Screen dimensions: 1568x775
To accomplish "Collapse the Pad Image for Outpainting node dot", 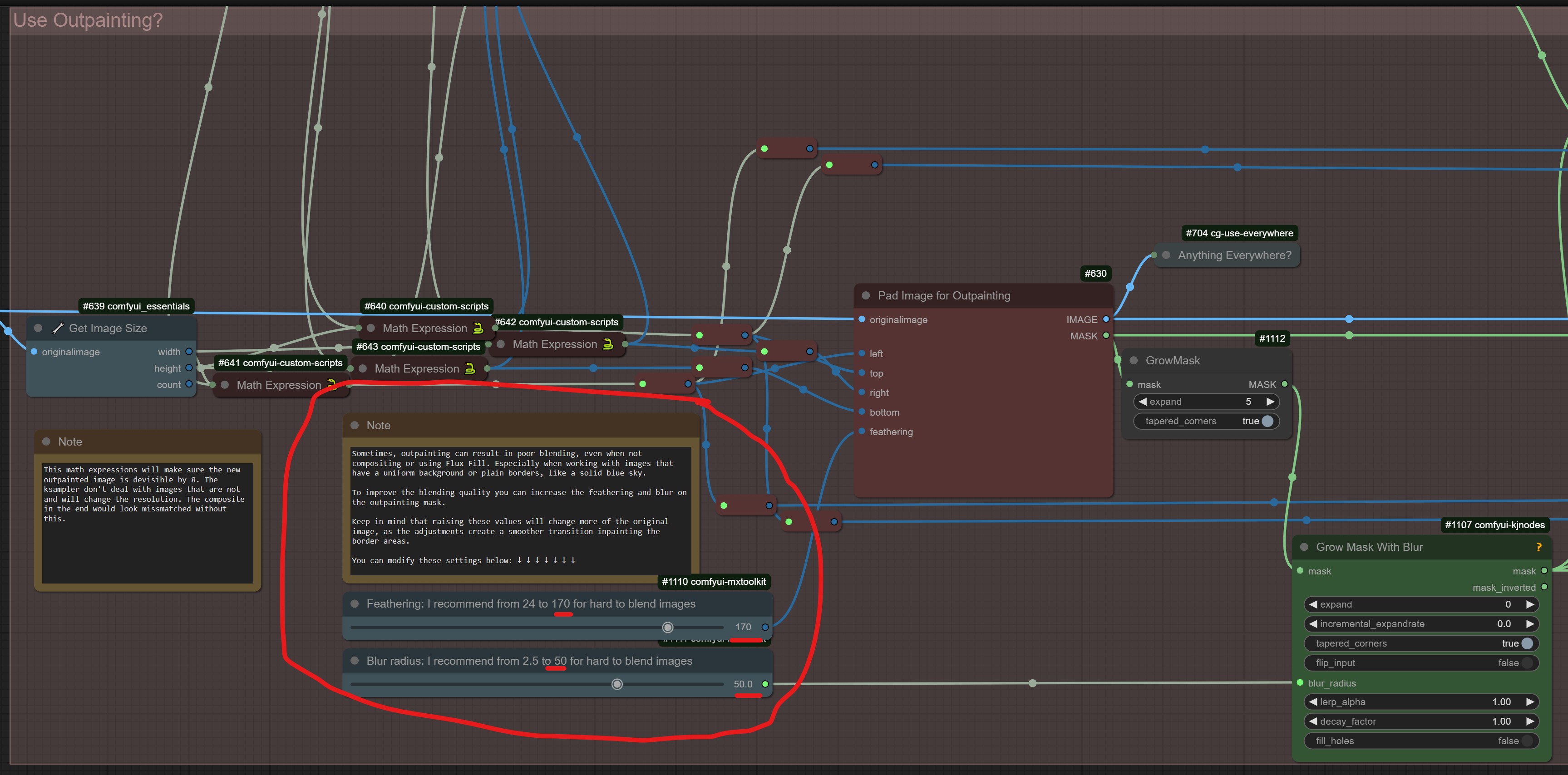I will tap(866, 296).
